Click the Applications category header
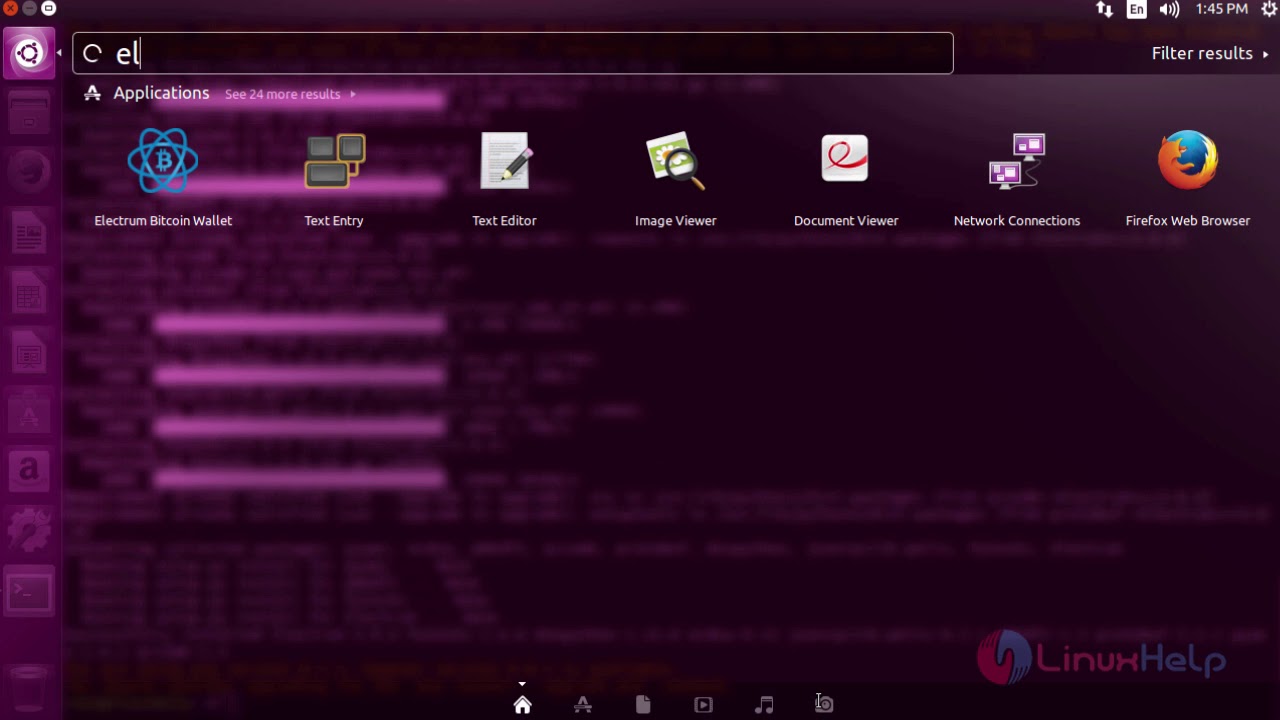This screenshot has height=720, width=1280. [161, 93]
